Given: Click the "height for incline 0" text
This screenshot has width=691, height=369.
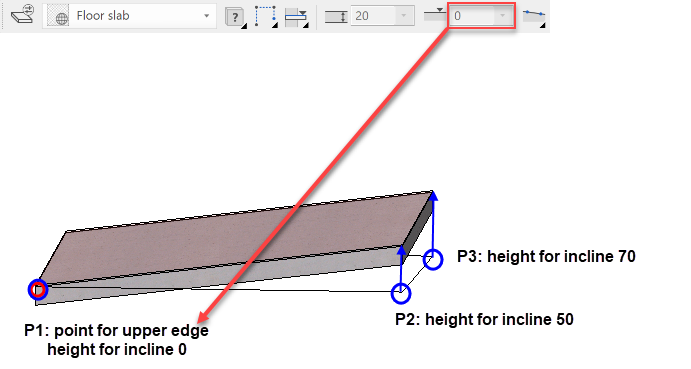Looking at the screenshot, I should click(x=117, y=350).
